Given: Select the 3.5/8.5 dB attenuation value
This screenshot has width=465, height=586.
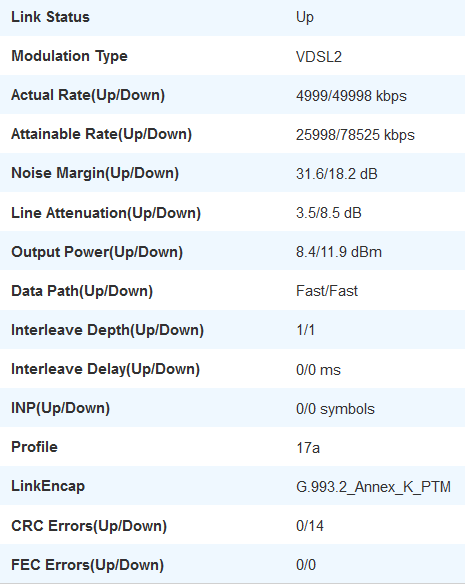Looking at the screenshot, I should [329, 213].
